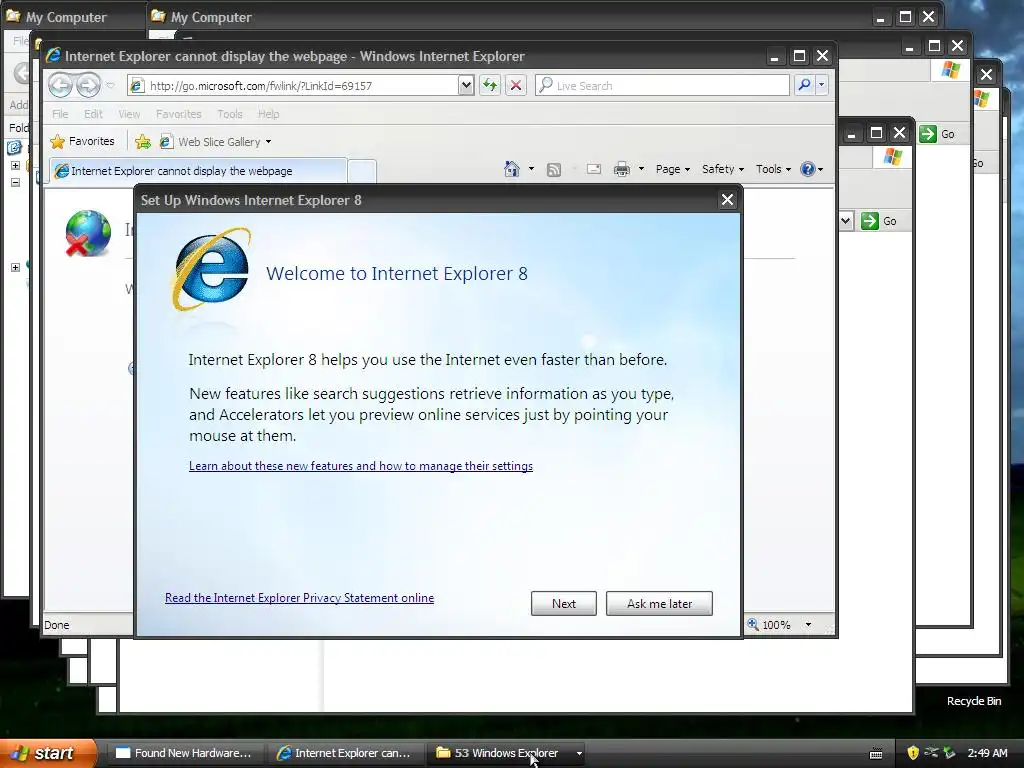Expand the background Explorer address bar dropdown

point(845,221)
